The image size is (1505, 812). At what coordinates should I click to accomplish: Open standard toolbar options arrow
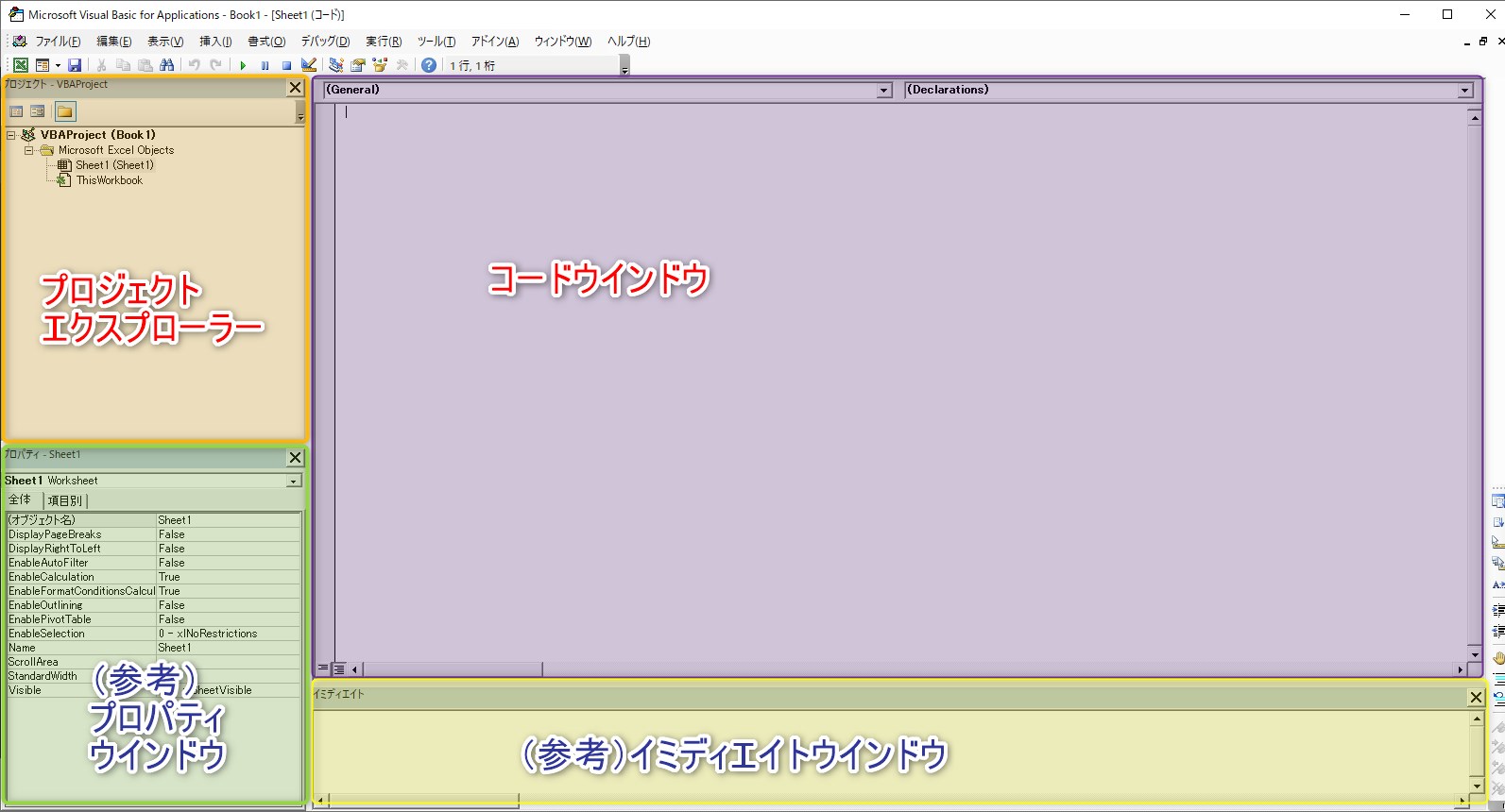pos(624,66)
